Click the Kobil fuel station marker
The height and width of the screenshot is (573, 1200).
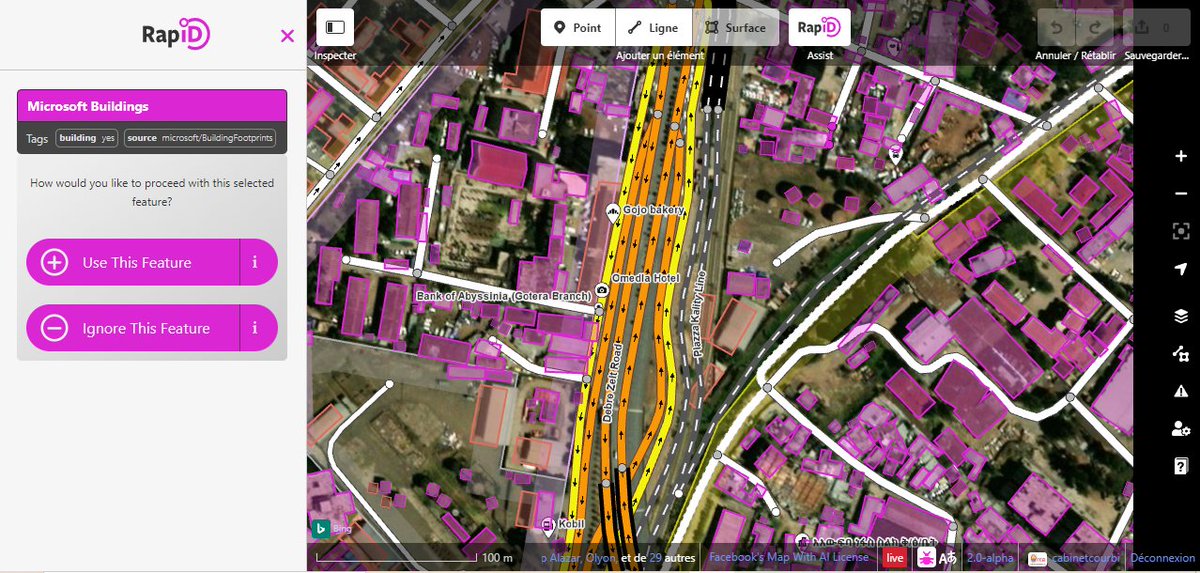pos(548,525)
